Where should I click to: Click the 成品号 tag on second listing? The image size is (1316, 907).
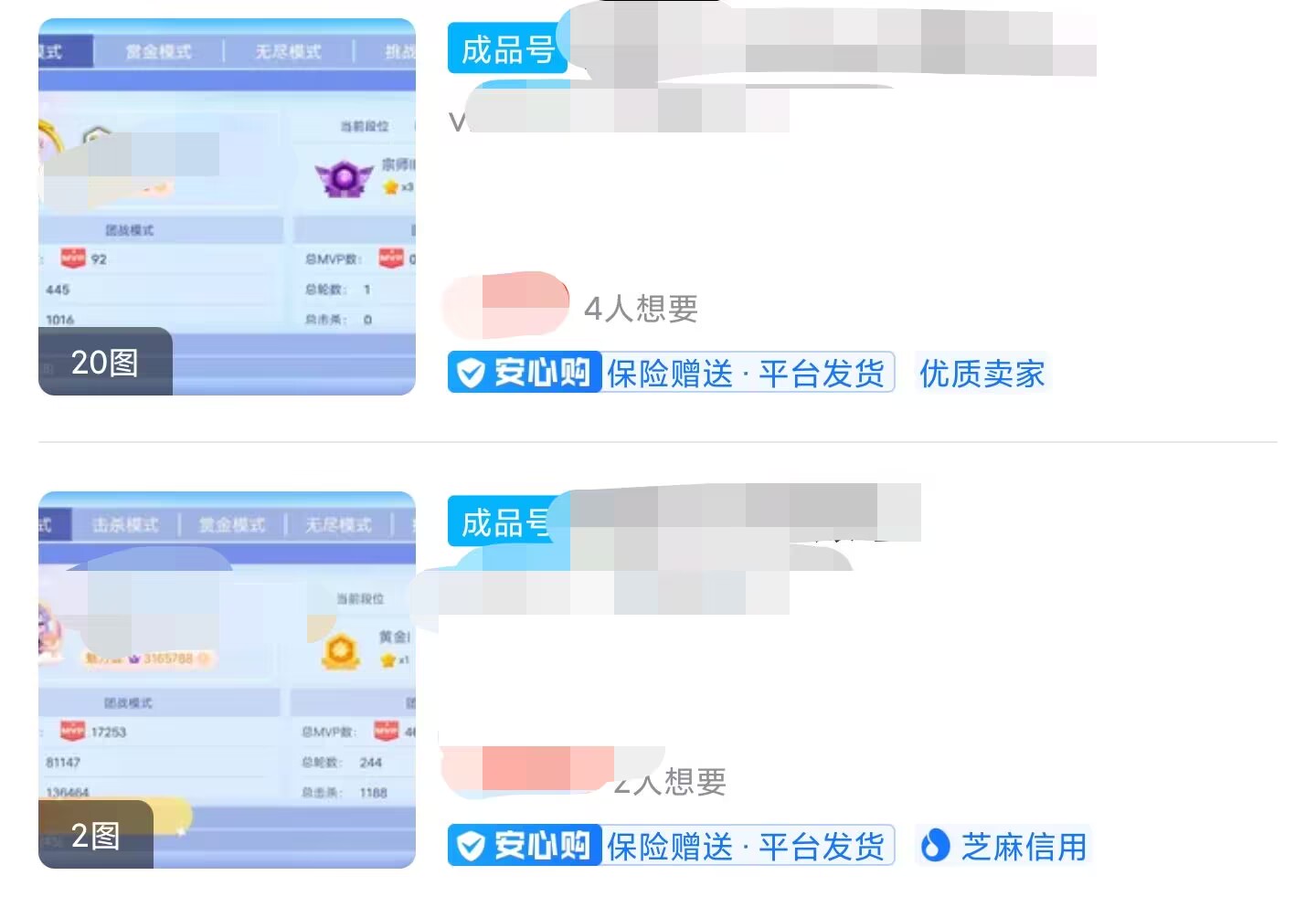click(x=503, y=522)
